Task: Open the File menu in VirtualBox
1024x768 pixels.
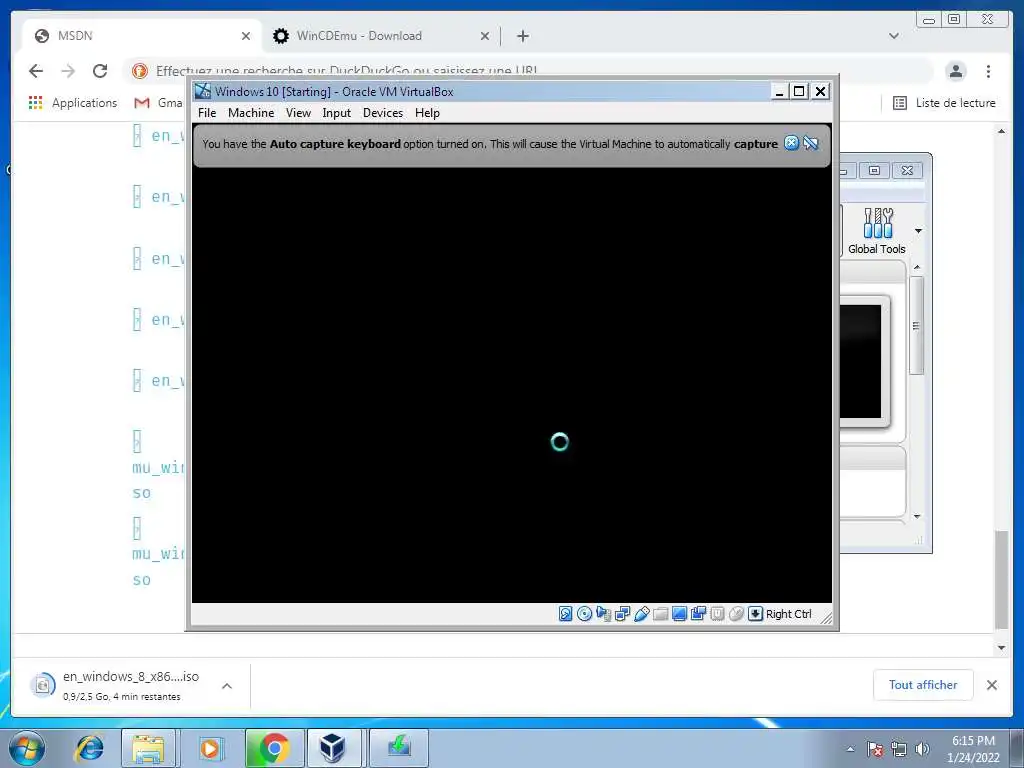Action: (x=207, y=113)
